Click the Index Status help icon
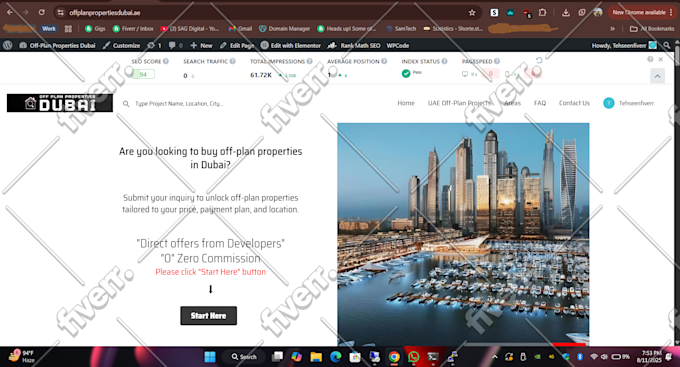The image size is (680, 367). click(x=444, y=62)
